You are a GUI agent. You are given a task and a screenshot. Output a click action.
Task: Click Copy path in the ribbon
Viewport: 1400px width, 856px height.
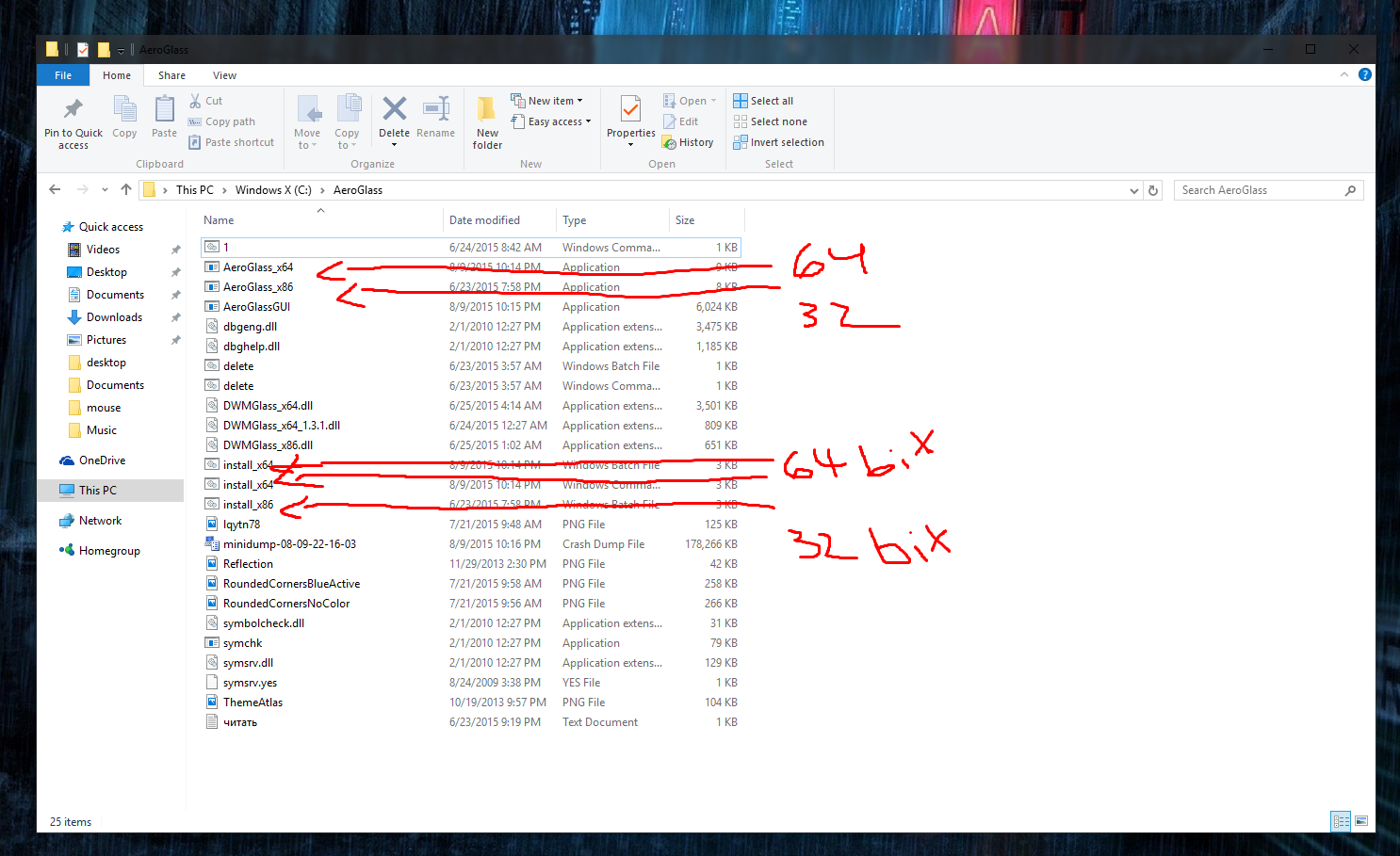coord(221,121)
